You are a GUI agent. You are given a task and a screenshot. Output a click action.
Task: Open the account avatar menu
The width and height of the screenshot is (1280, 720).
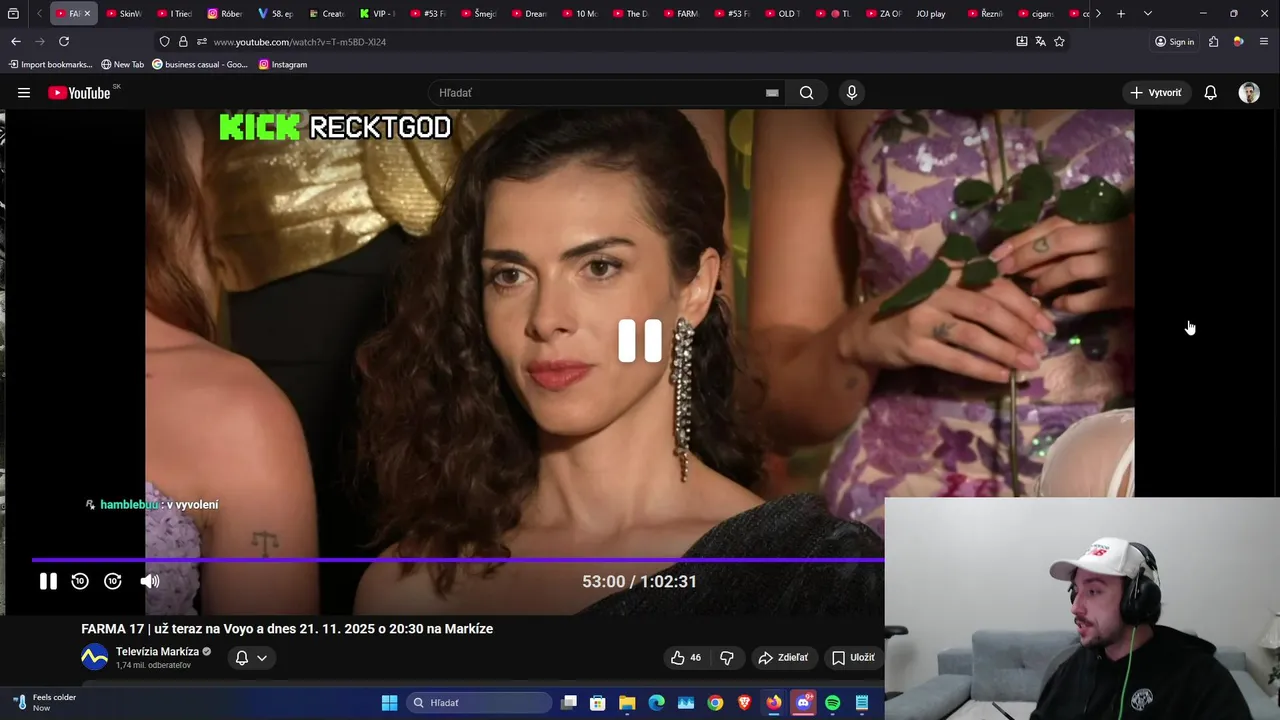[x=1249, y=93]
